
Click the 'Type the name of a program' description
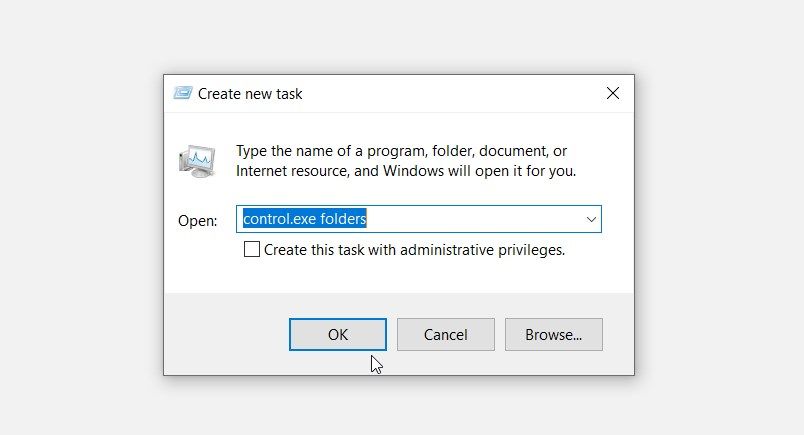406,161
